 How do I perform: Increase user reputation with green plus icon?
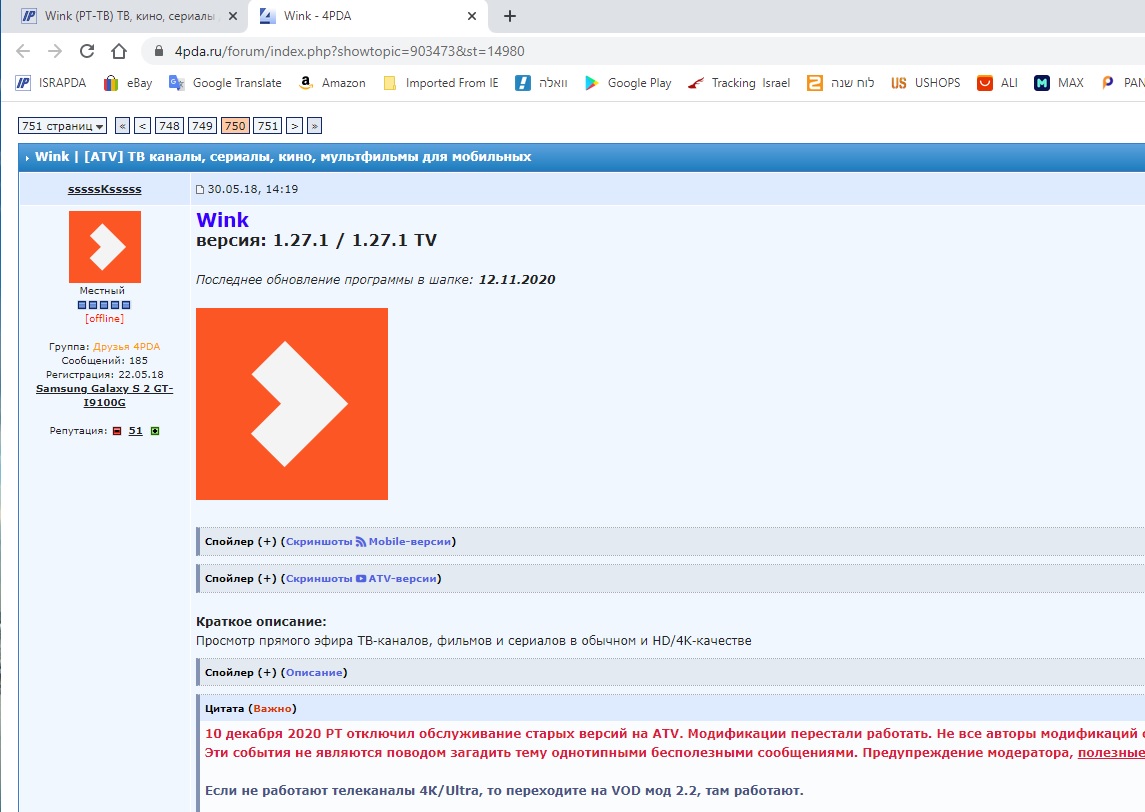[x=155, y=431]
